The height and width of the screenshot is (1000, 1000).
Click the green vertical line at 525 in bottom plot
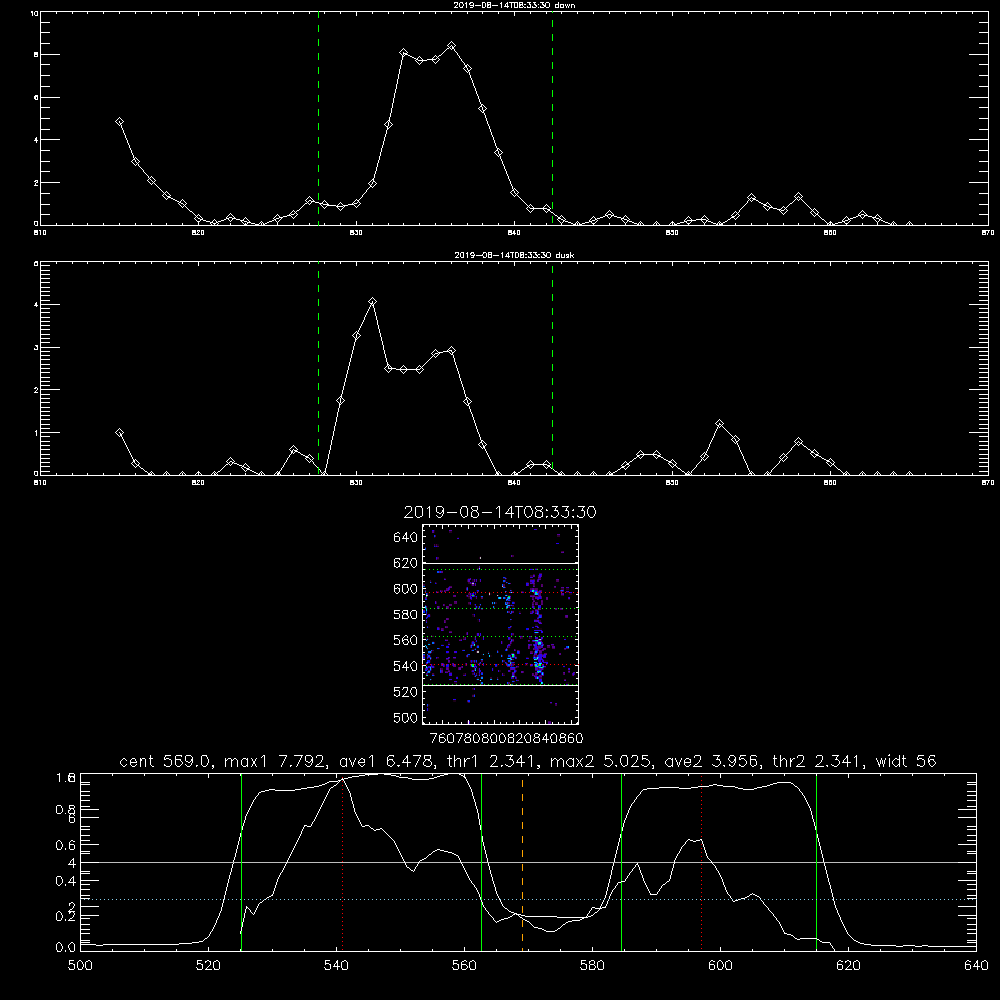(241, 861)
